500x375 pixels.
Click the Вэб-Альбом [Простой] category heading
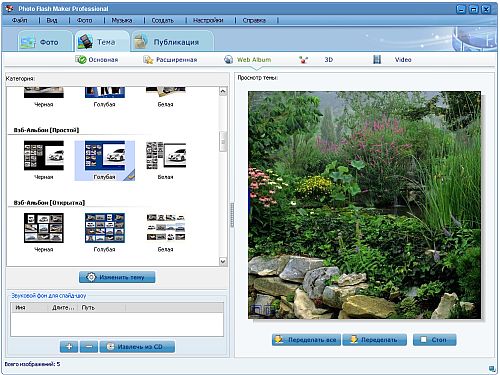tap(46, 130)
